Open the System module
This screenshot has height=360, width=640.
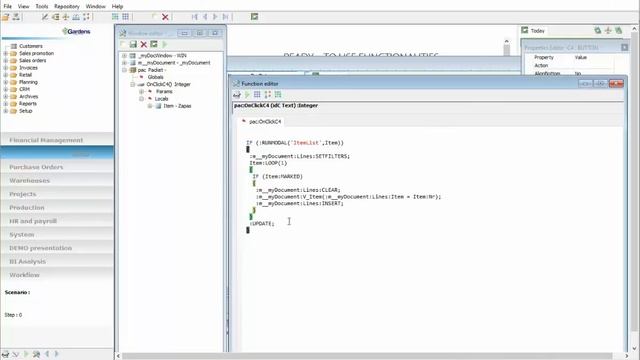click(57, 234)
